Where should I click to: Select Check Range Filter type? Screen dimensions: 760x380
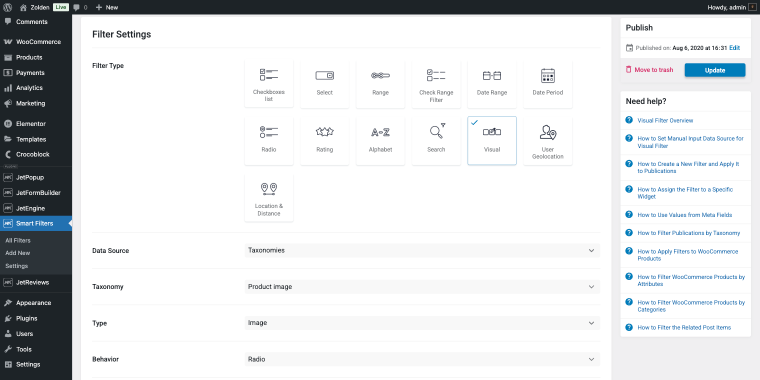click(x=436, y=84)
